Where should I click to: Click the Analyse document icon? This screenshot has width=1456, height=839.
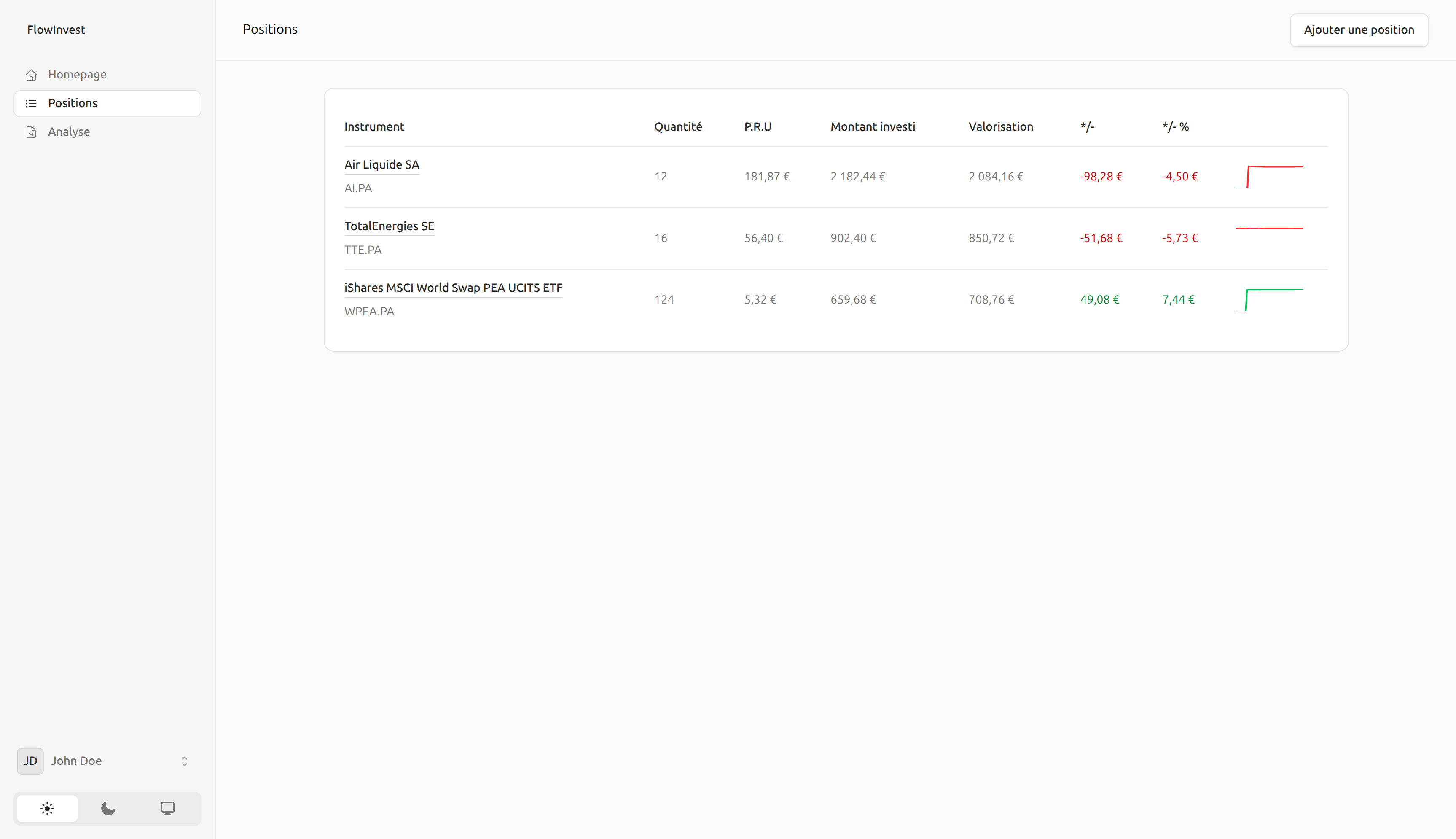coord(31,132)
